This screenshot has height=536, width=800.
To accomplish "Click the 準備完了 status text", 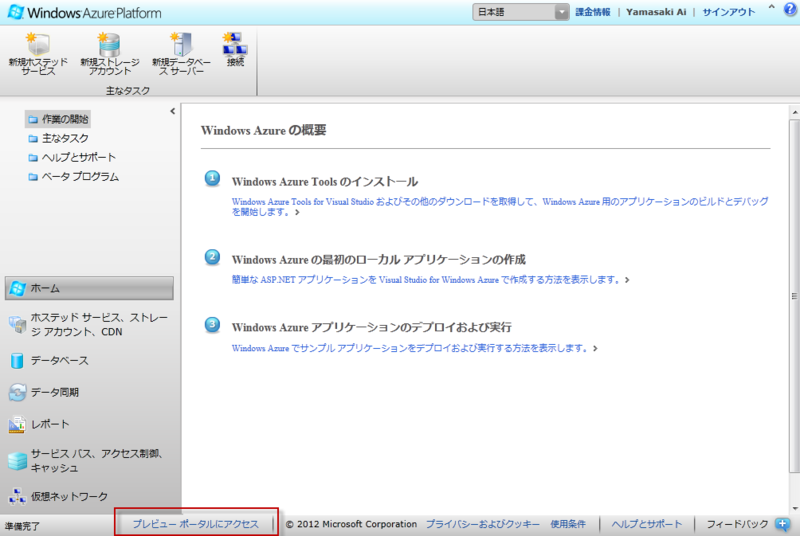I will tap(22, 526).
